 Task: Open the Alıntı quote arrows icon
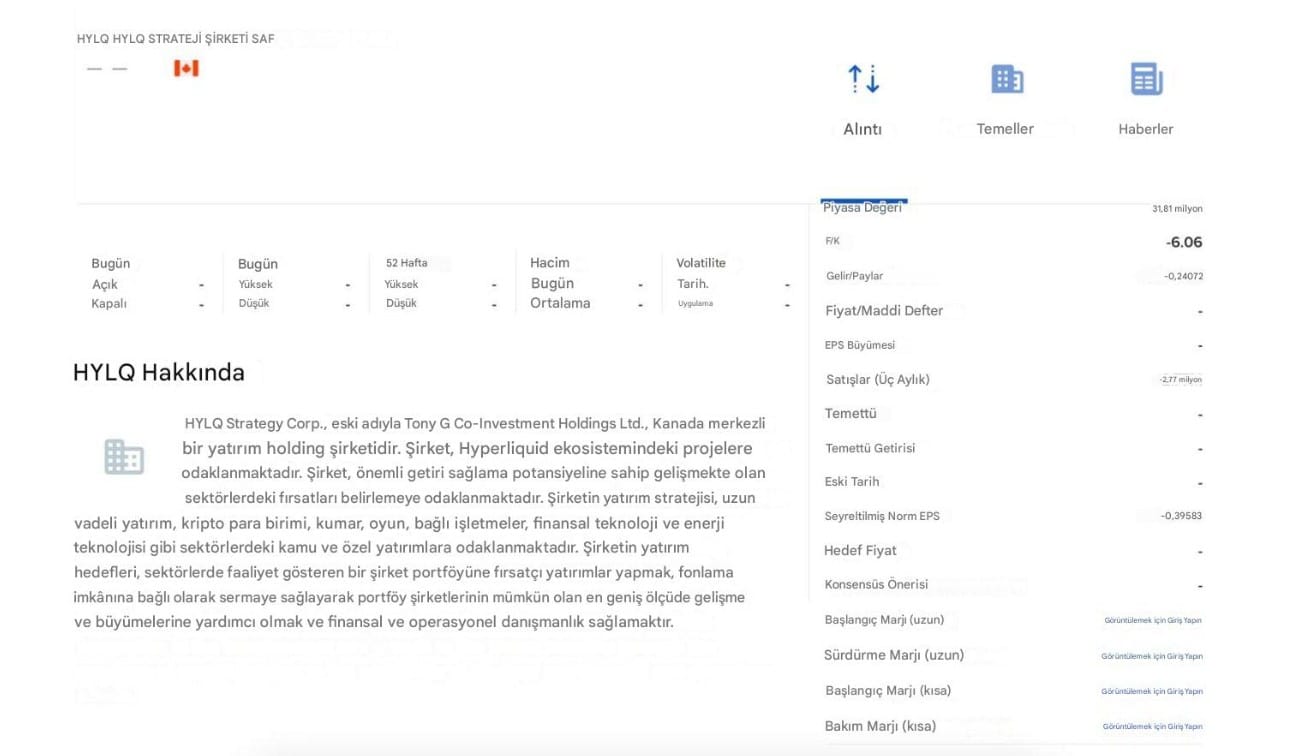pos(863,79)
